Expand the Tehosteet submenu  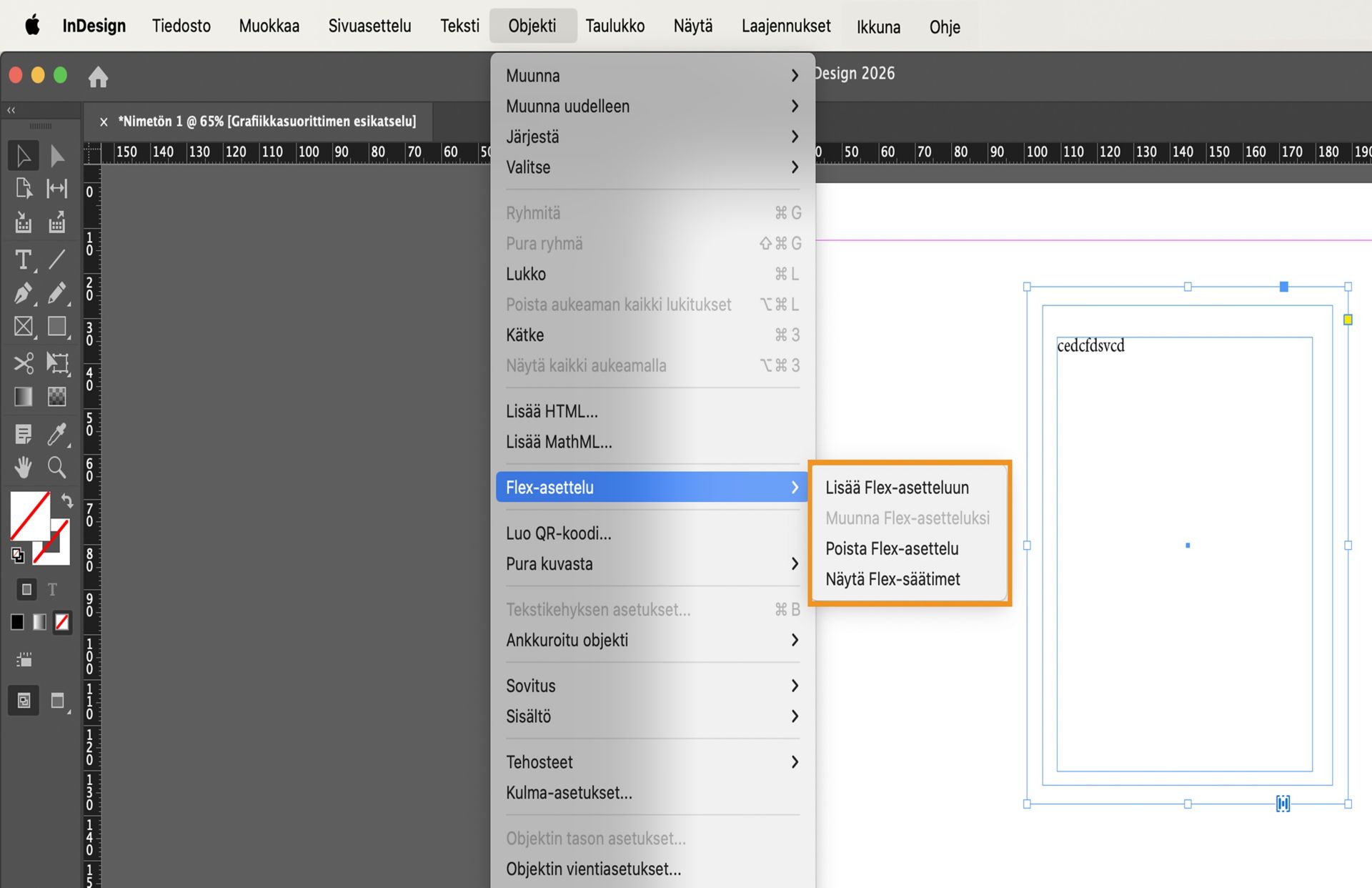click(652, 762)
